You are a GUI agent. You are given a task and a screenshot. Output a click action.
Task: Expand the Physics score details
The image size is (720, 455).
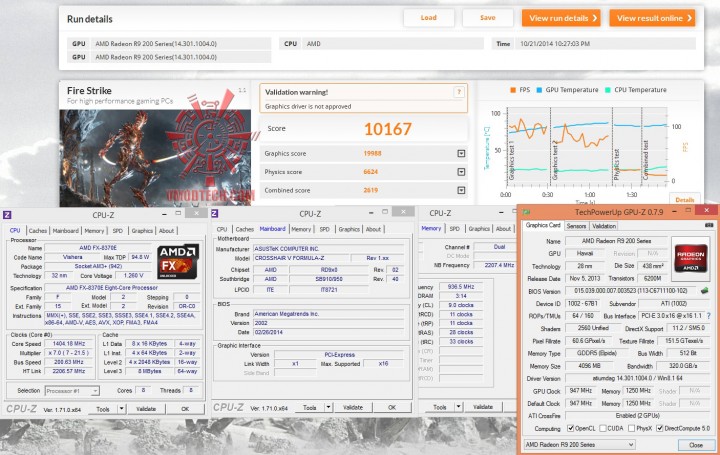461,172
